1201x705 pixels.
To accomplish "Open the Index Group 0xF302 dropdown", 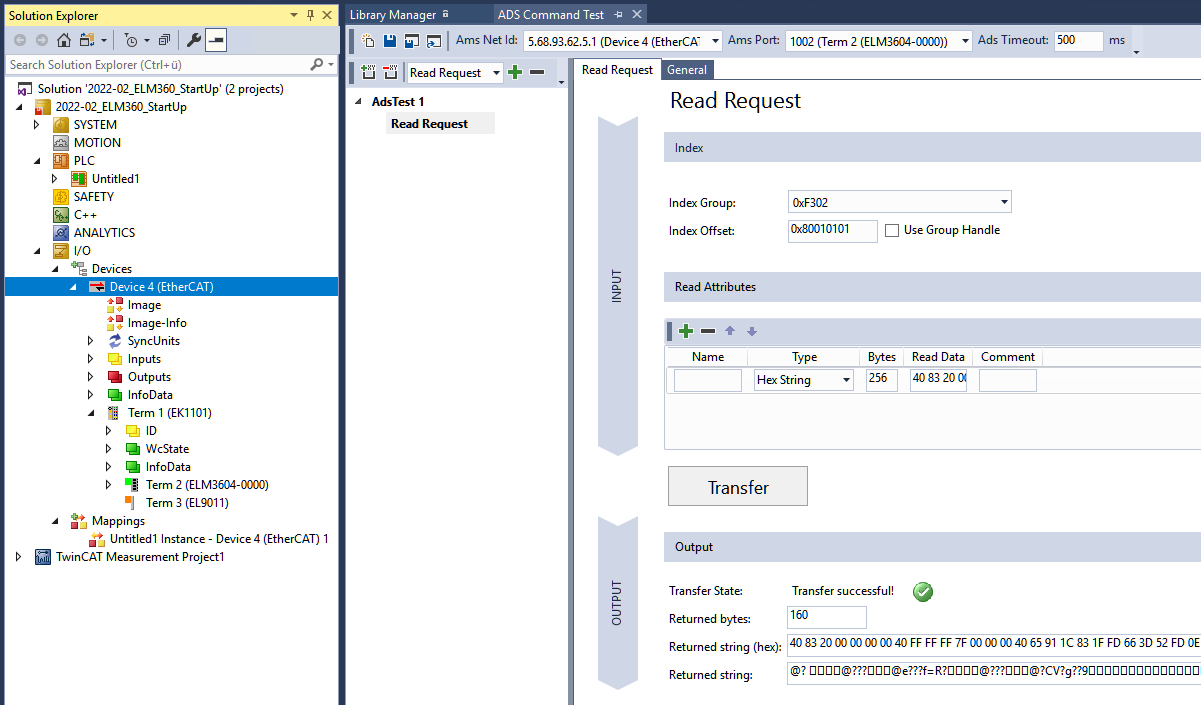I will coord(1003,202).
